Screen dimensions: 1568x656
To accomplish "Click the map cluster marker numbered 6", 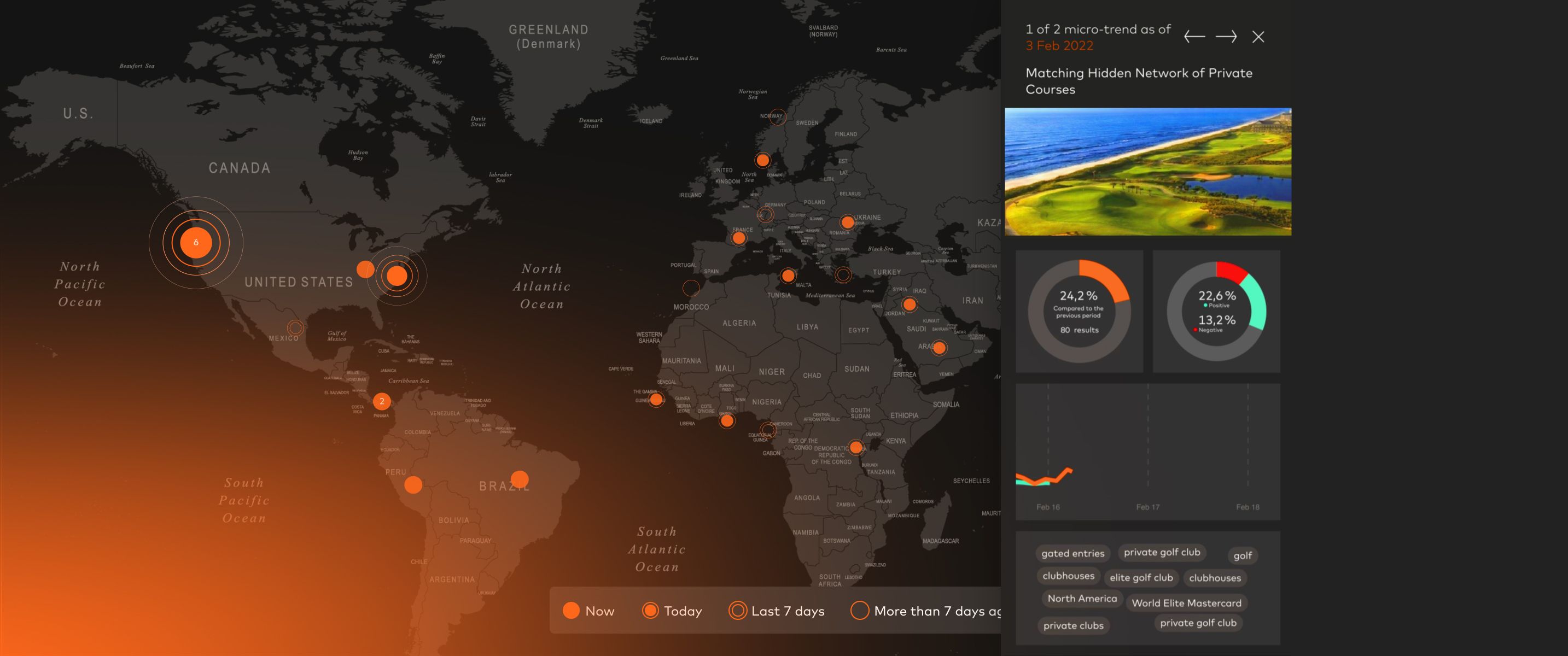I will [x=196, y=242].
